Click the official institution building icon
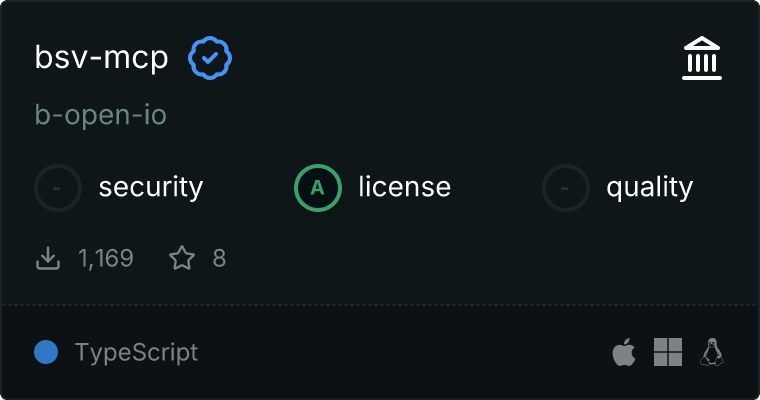The image size is (760, 400). pyautogui.click(x=701, y=59)
